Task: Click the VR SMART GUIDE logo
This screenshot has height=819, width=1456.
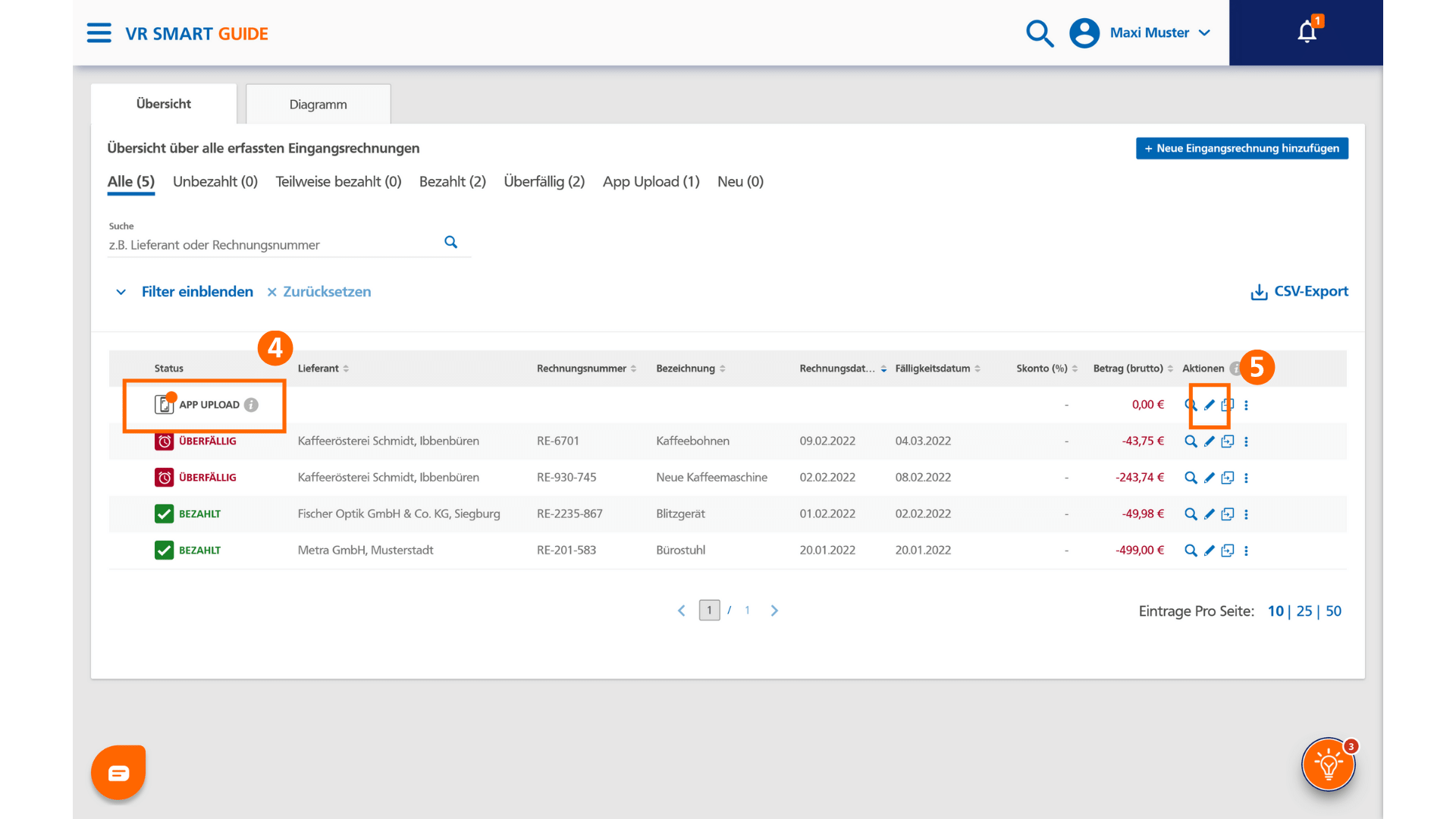Action: (196, 34)
